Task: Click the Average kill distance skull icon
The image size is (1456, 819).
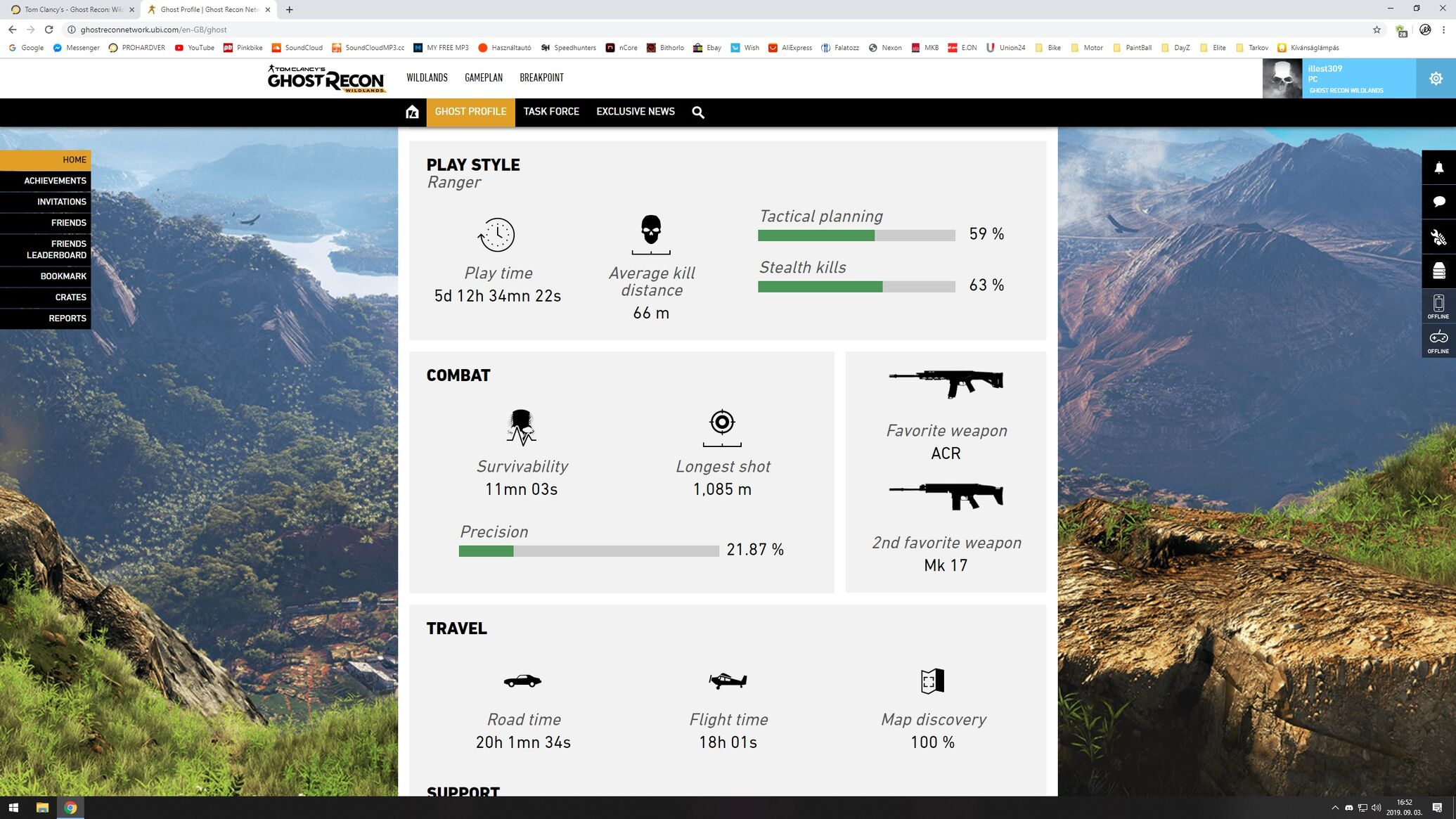Action: 651,234
